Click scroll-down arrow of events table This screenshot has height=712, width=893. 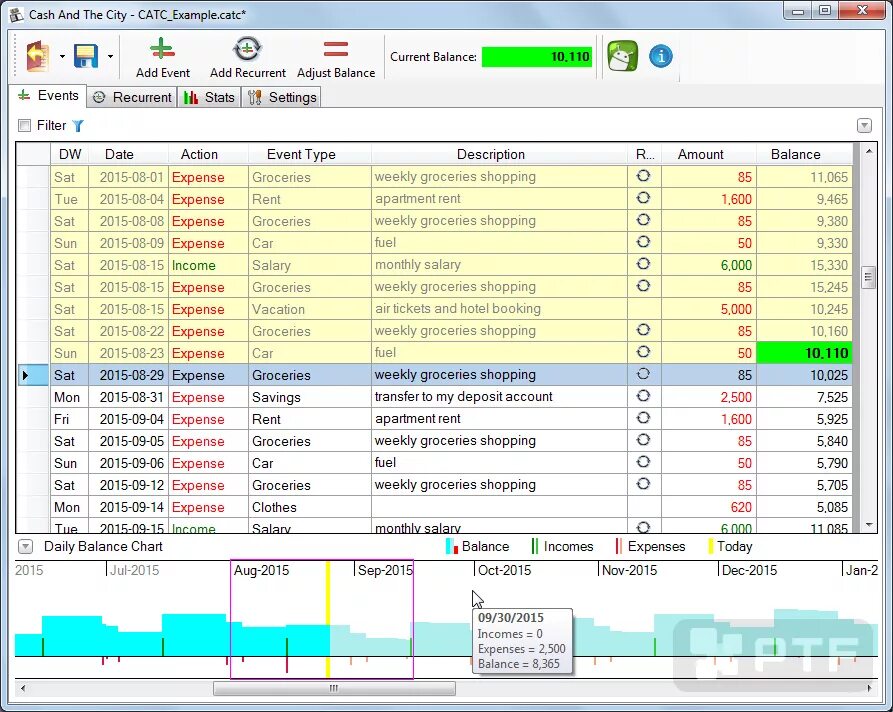tap(869, 525)
